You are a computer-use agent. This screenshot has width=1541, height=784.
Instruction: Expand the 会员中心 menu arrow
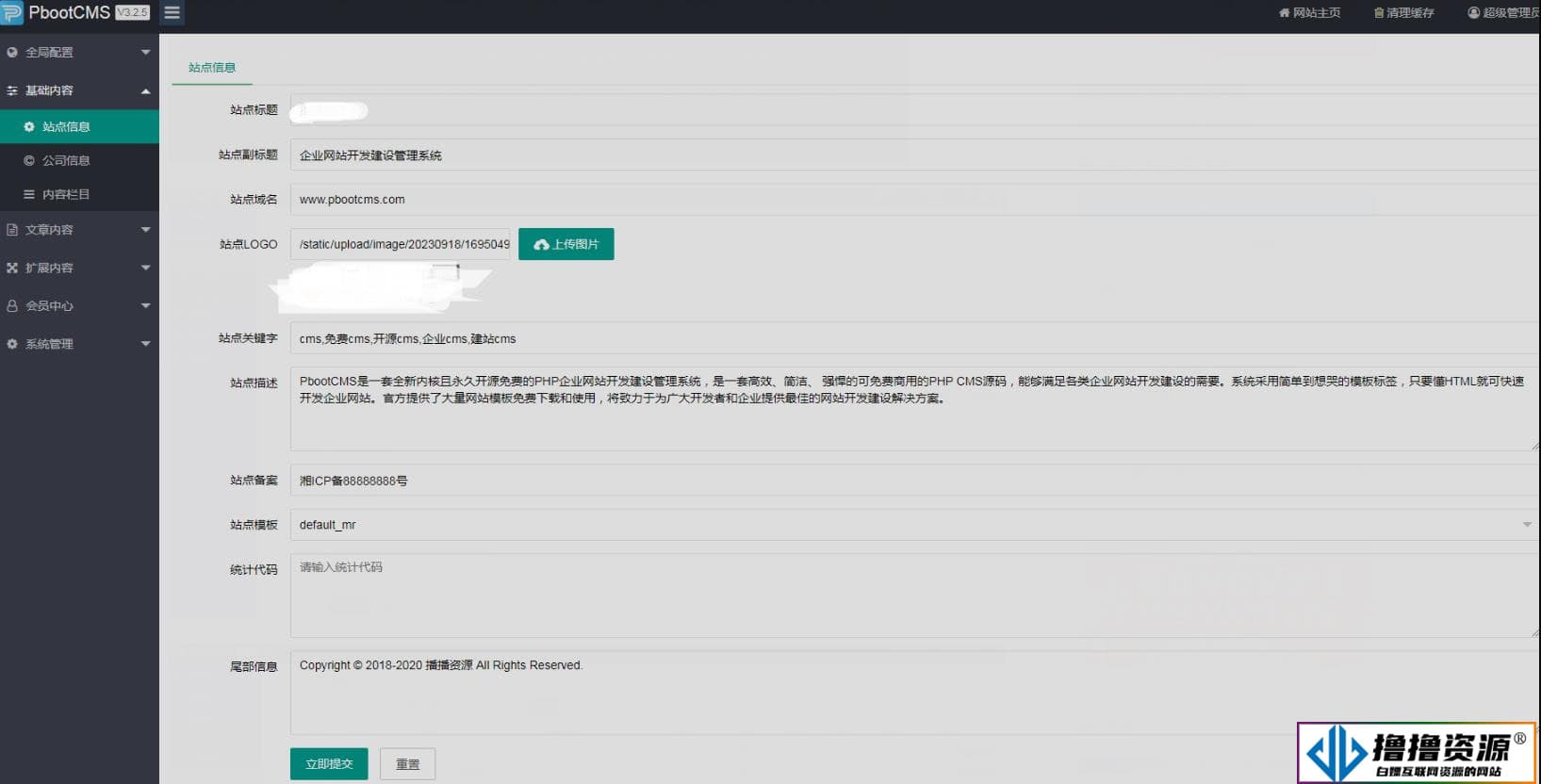click(x=145, y=306)
